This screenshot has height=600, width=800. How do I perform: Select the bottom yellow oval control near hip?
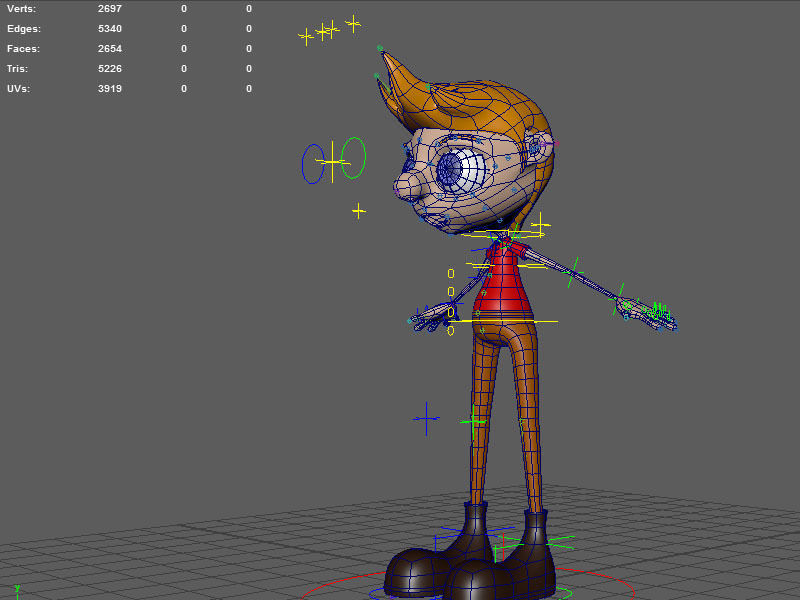coord(451,331)
